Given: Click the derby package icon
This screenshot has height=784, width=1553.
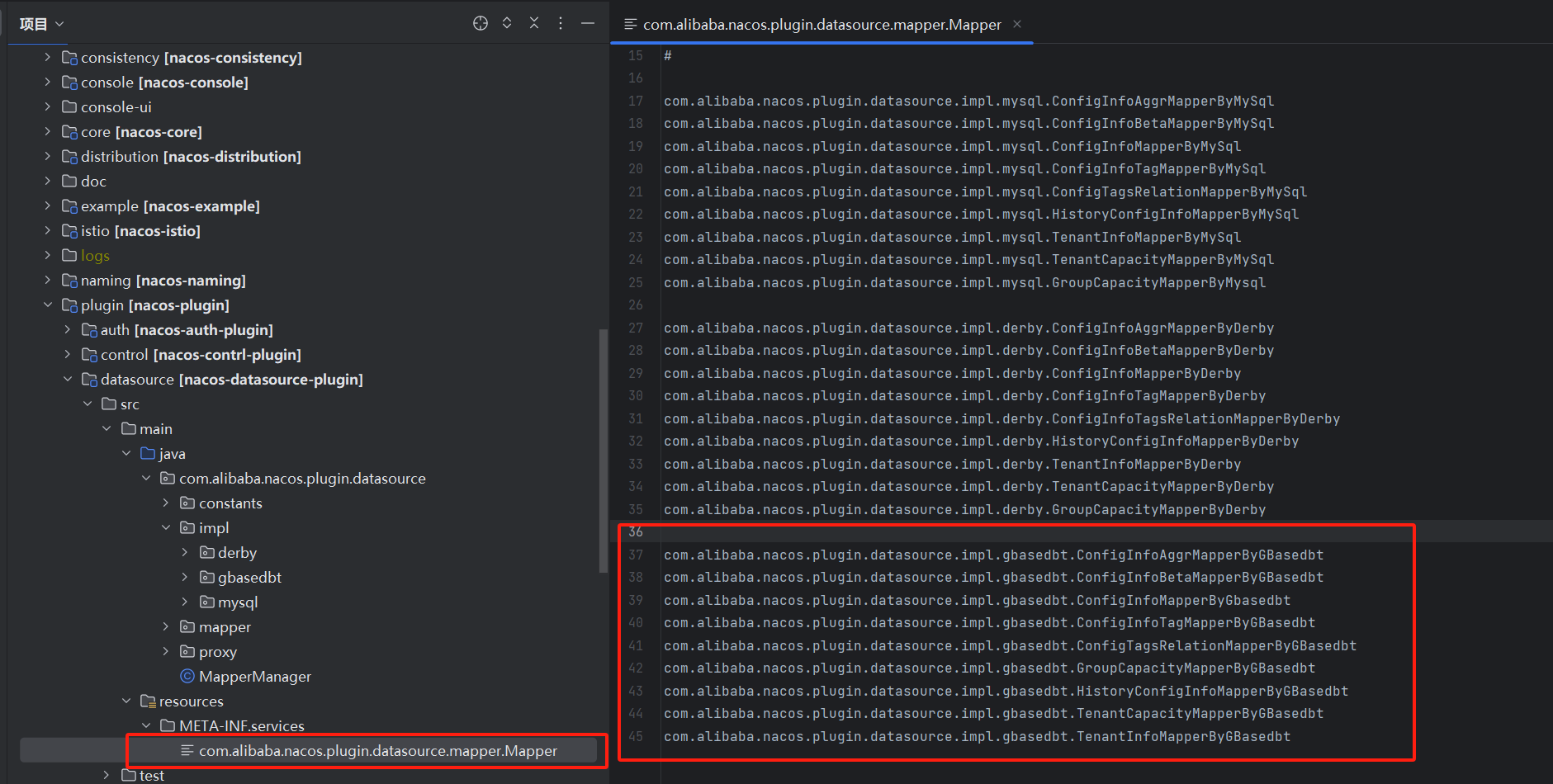Looking at the screenshot, I should (x=207, y=552).
